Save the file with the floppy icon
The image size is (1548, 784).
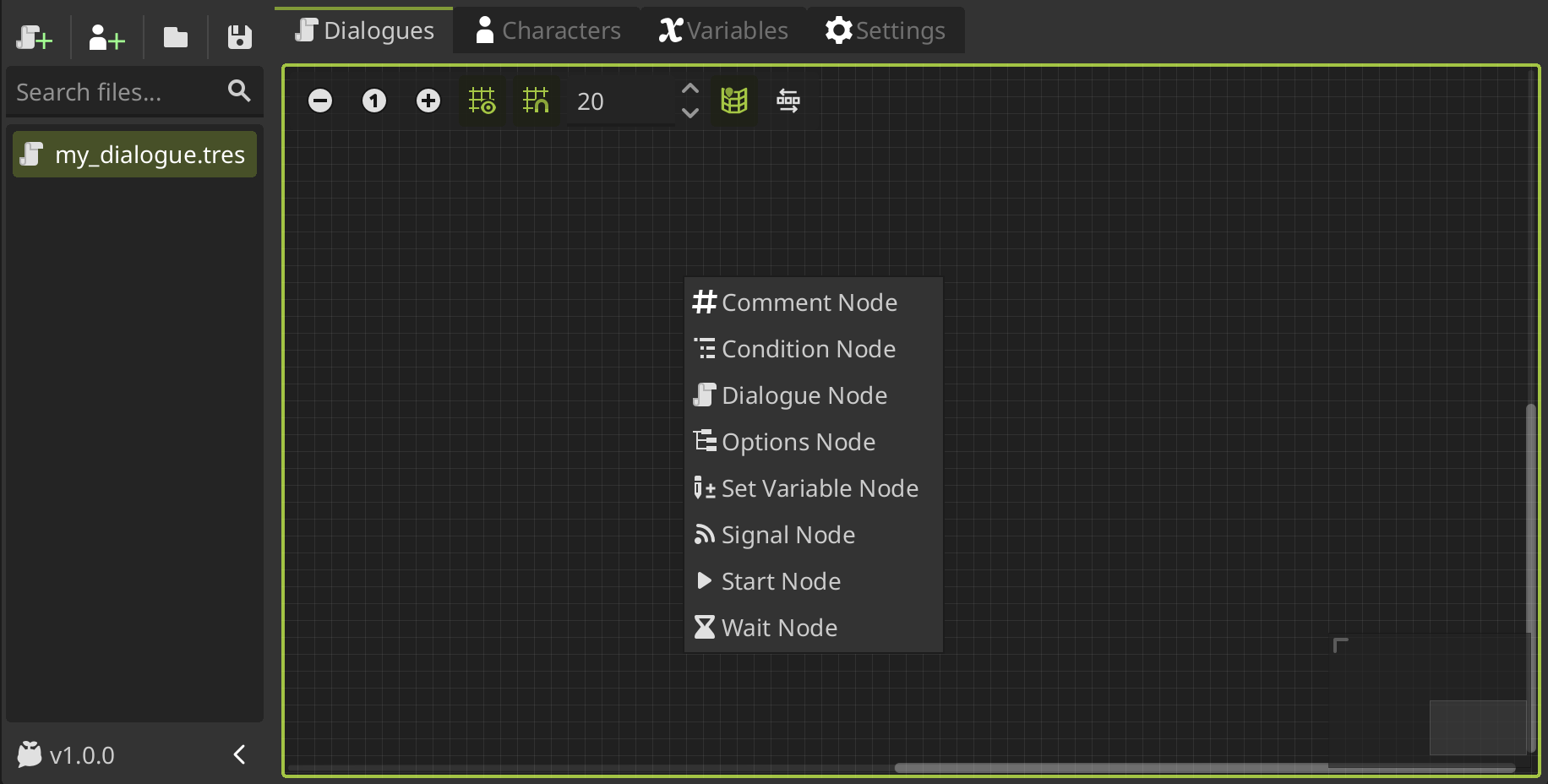point(240,38)
